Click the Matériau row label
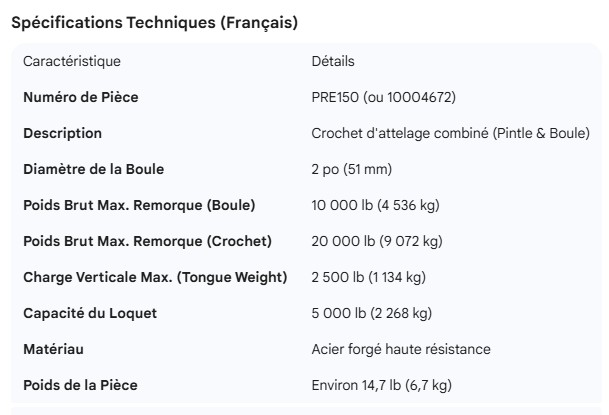 pyautogui.click(x=53, y=349)
